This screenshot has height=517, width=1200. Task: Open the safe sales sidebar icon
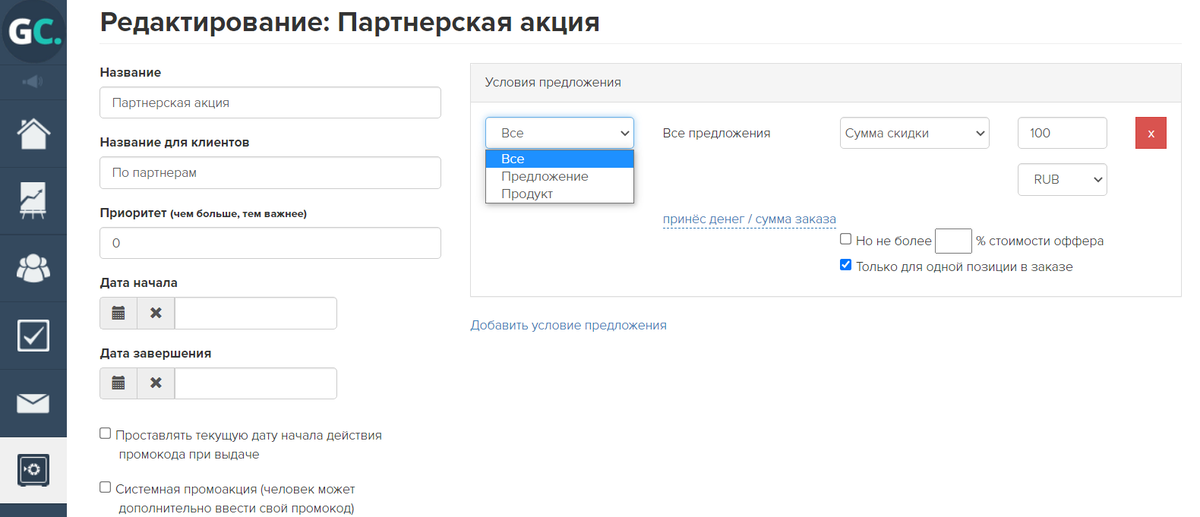(x=33, y=470)
